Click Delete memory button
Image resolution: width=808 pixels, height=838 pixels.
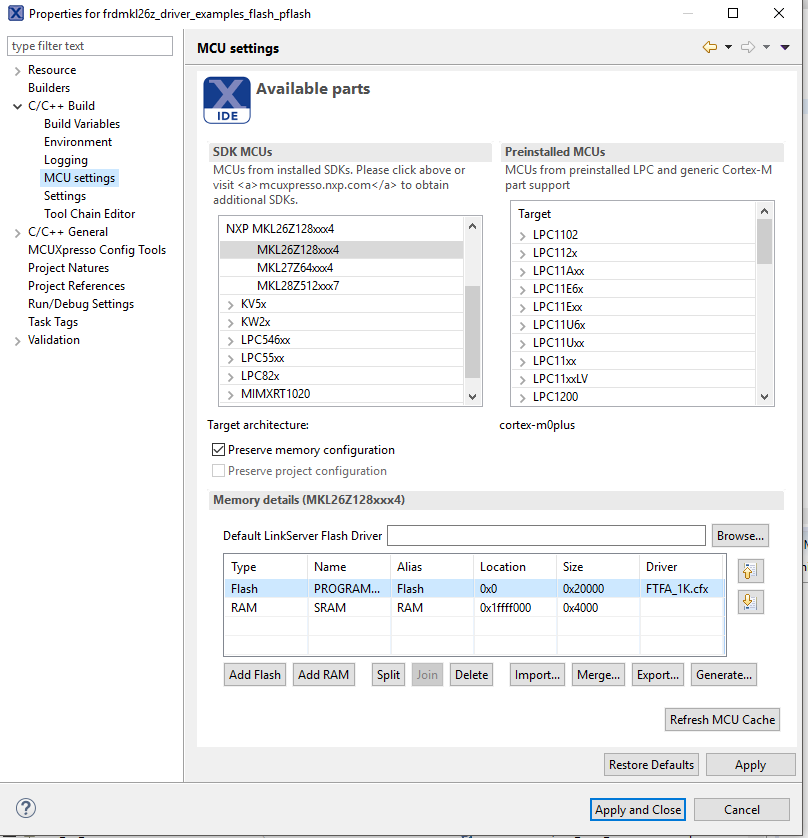[x=471, y=674]
